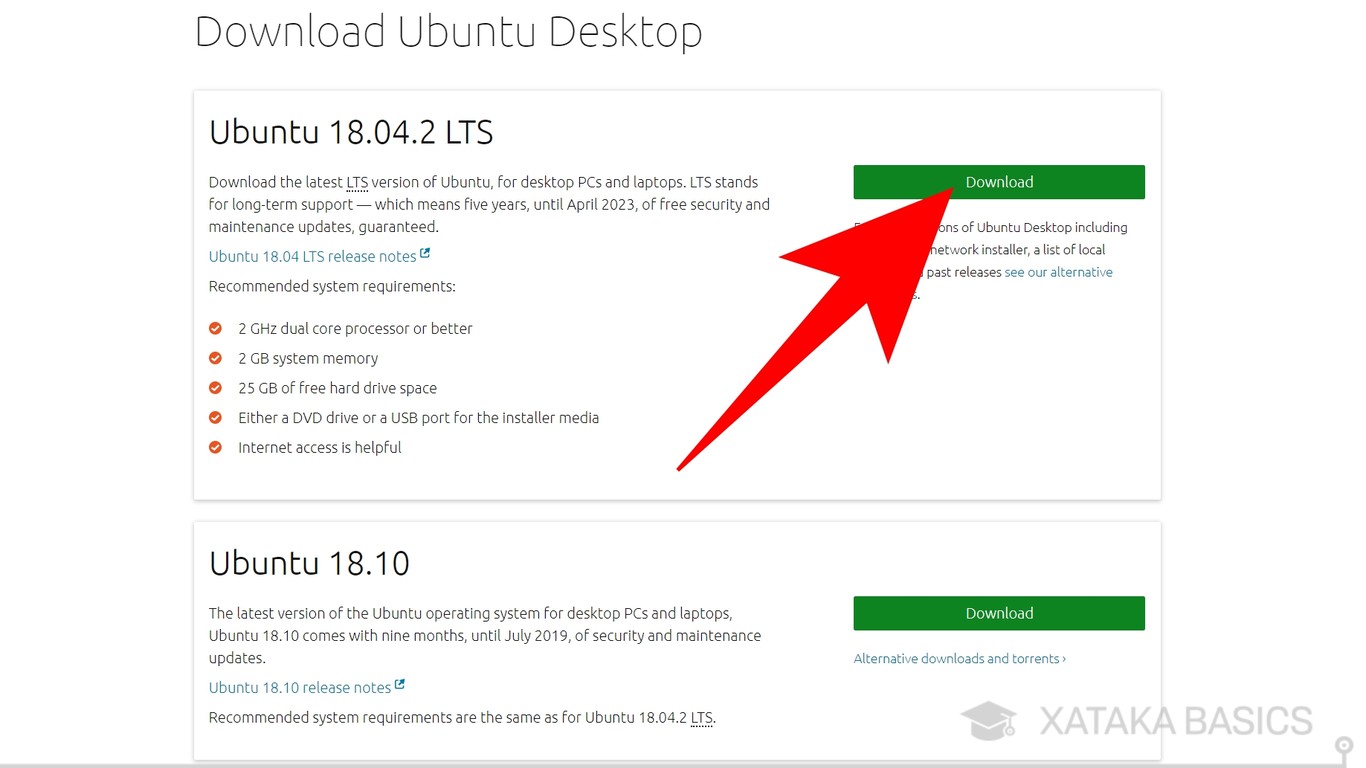
Task: Click the external-link icon after "Ubuntu 18.04 LTS release notes"
Action: coord(427,253)
